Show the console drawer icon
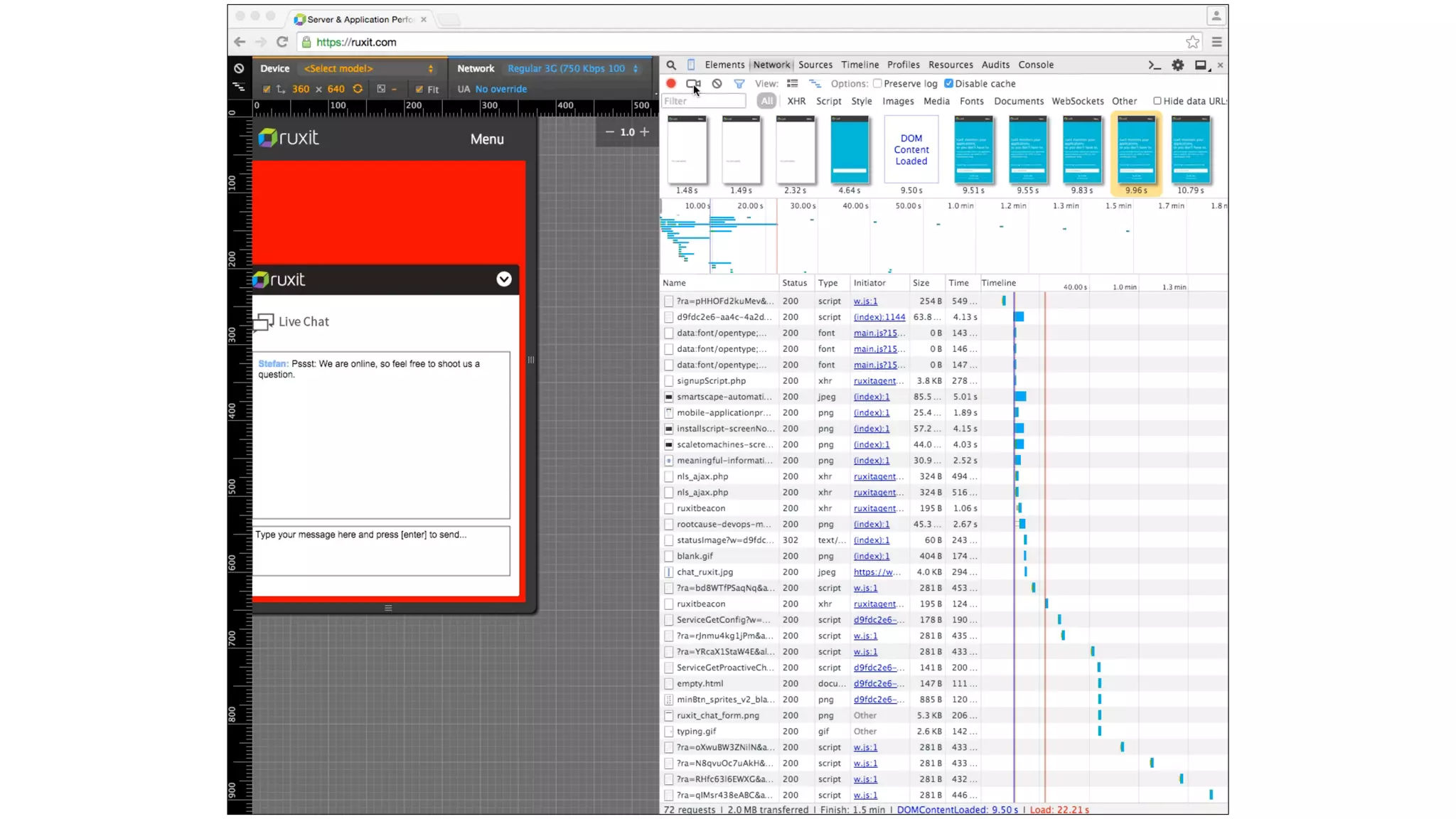The width and height of the screenshot is (1456, 819). [x=1155, y=65]
